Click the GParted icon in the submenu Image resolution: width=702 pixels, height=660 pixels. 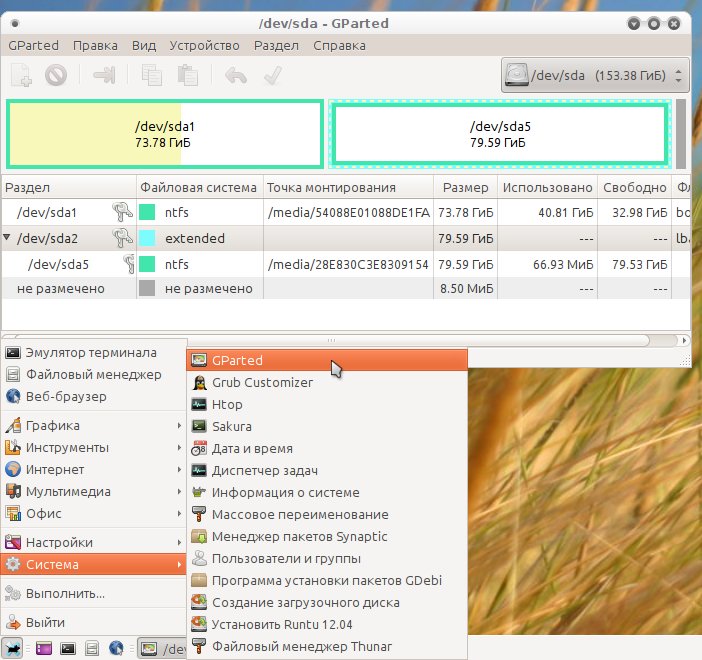[x=199, y=360]
